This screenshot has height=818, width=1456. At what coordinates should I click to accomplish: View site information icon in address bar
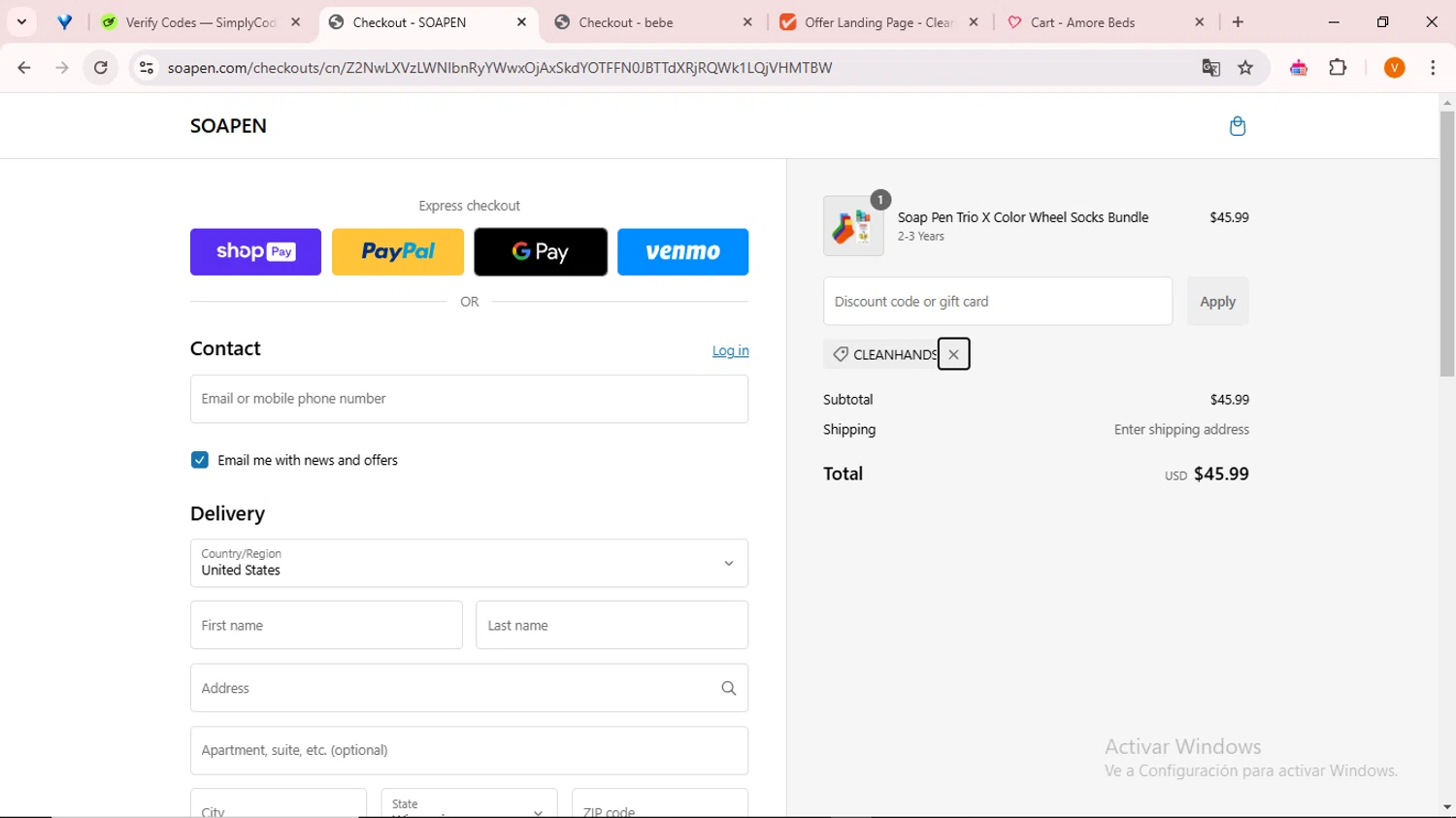pos(147,68)
